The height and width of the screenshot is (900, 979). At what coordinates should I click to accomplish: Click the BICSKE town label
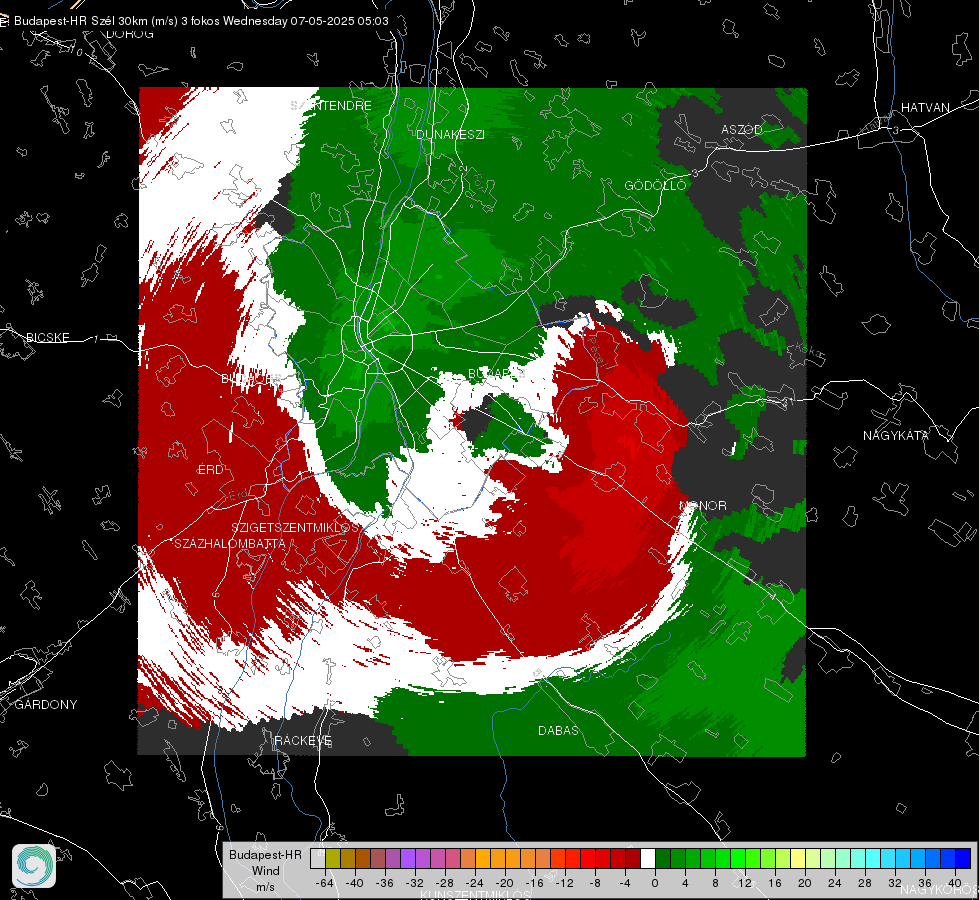47,337
